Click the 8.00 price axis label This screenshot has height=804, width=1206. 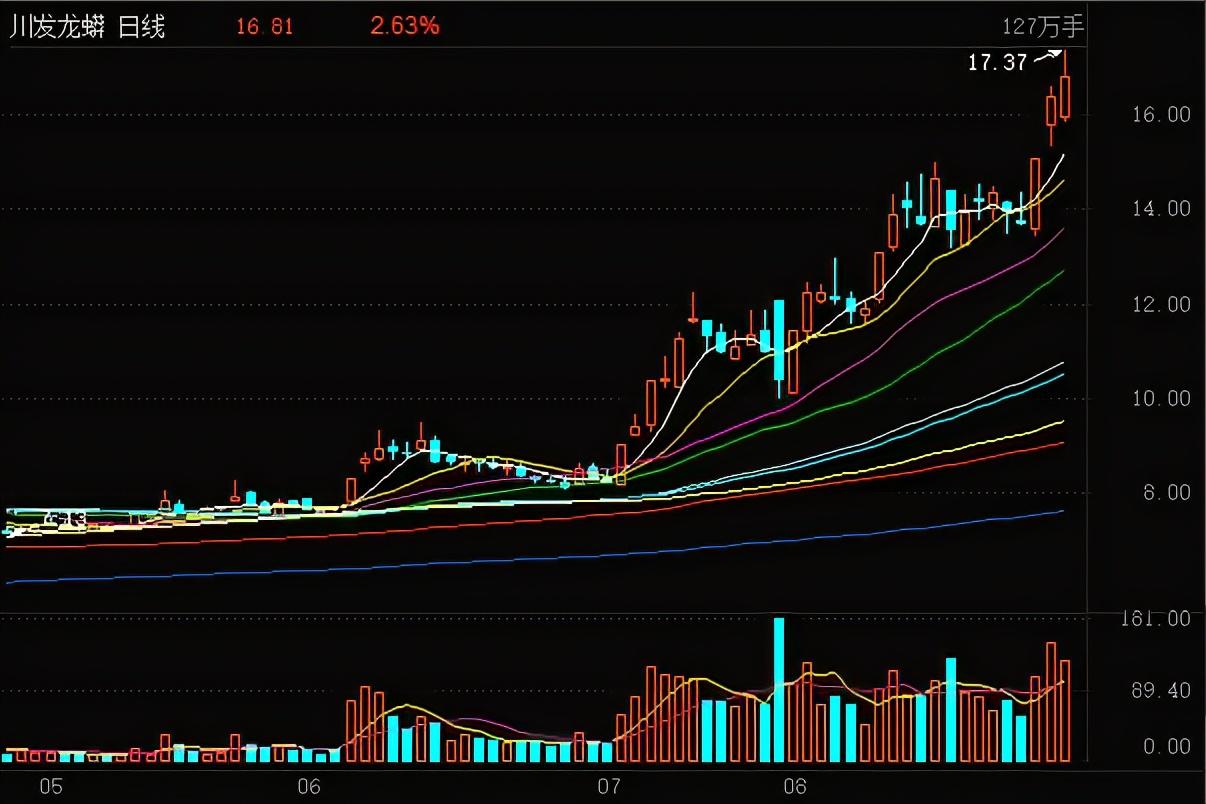[1167, 492]
